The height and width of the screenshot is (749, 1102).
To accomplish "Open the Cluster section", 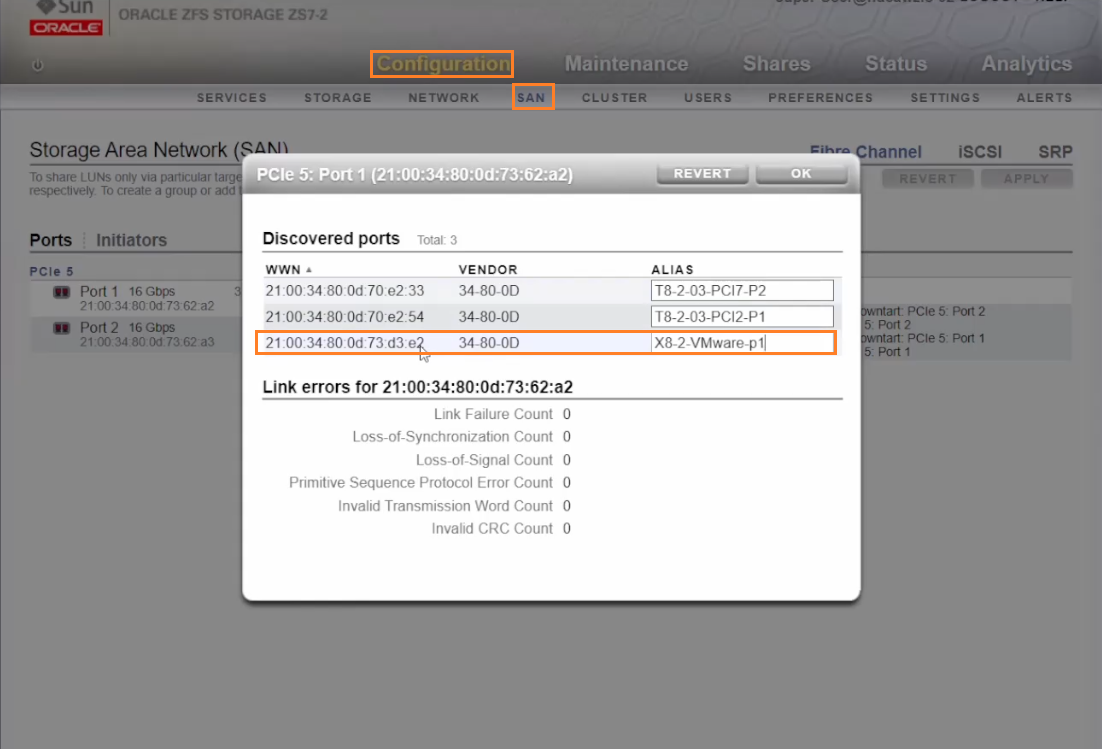I will [x=614, y=98].
